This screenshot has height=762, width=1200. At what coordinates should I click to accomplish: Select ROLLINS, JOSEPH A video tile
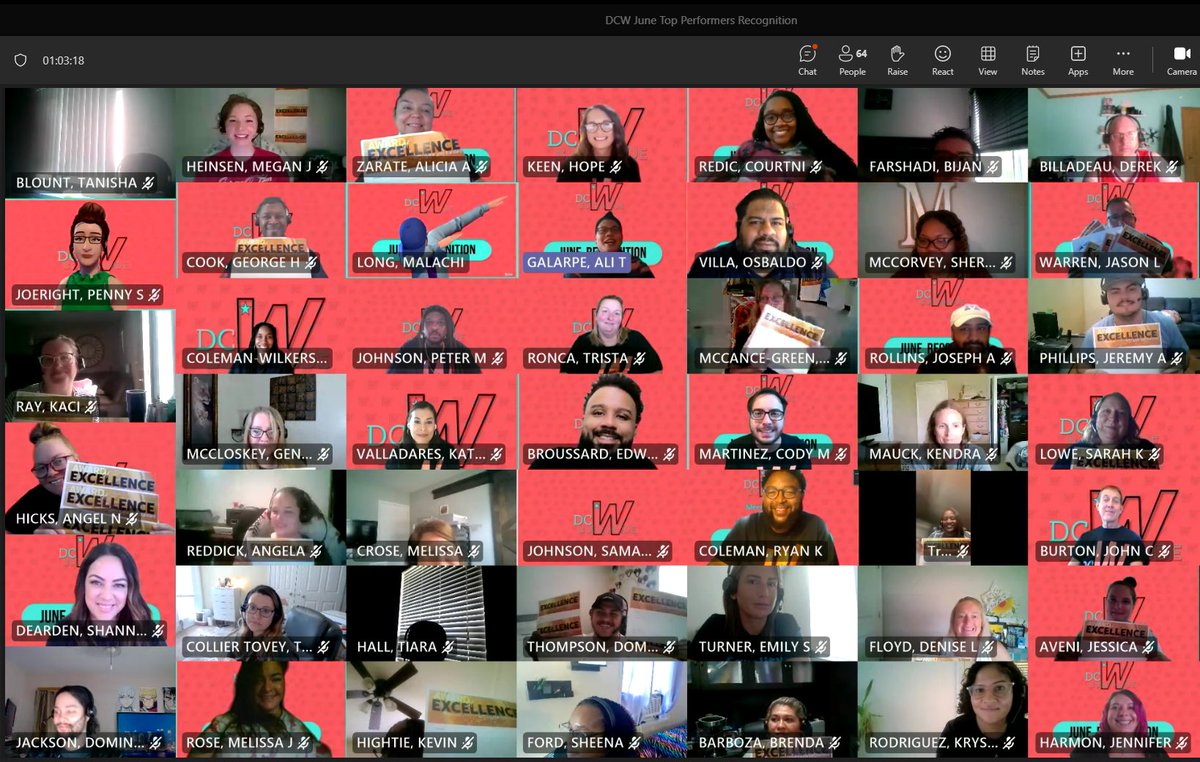[942, 326]
